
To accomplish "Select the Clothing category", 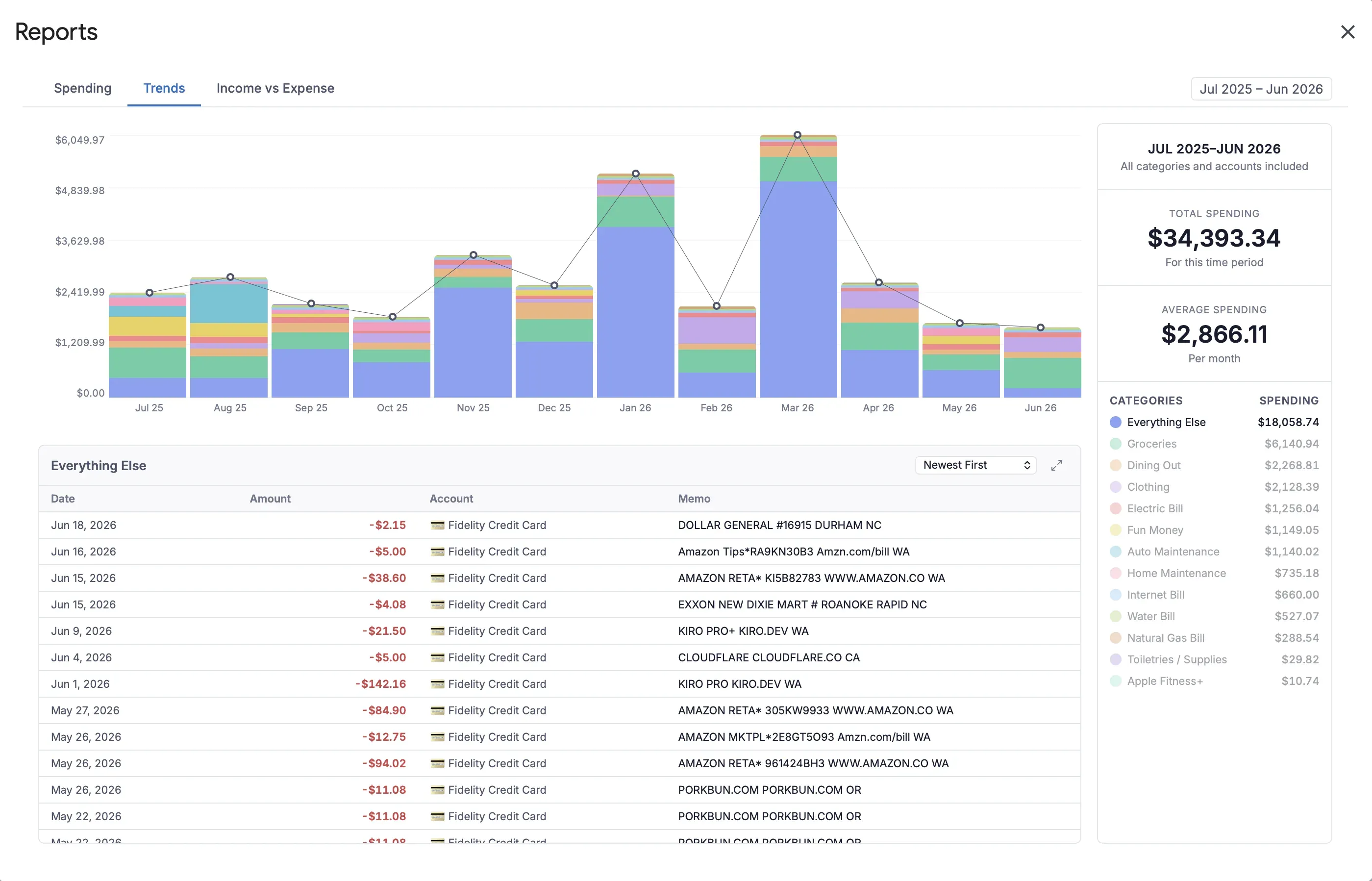I will tap(1214, 487).
